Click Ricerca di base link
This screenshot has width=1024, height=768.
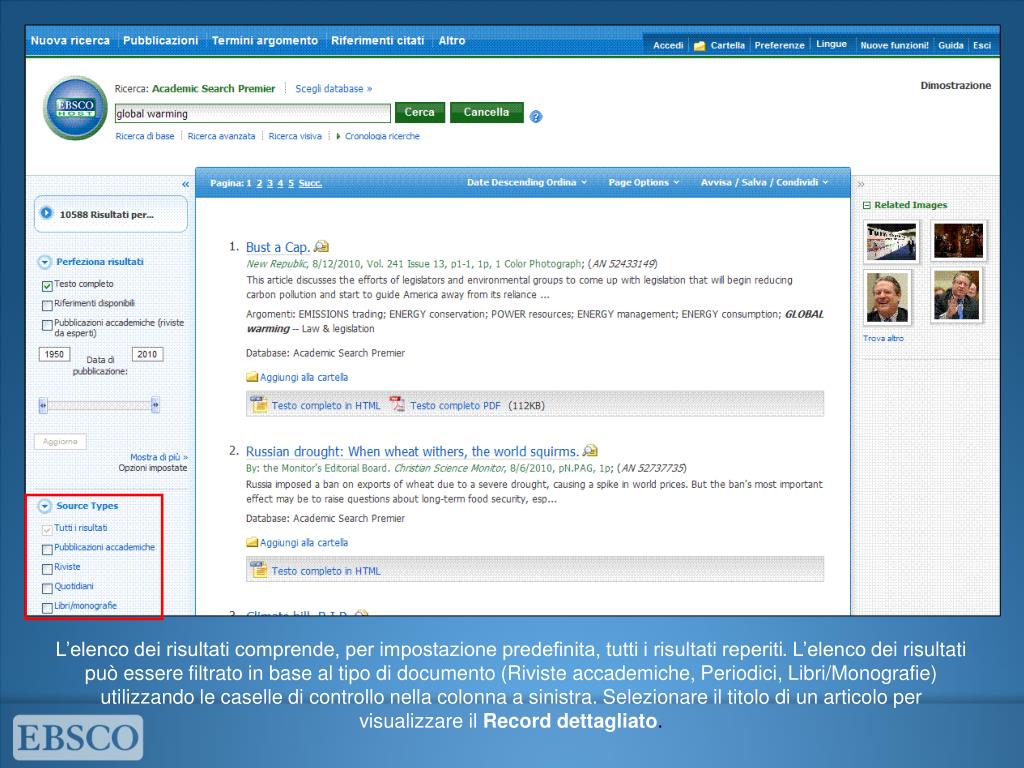pos(145,136)
